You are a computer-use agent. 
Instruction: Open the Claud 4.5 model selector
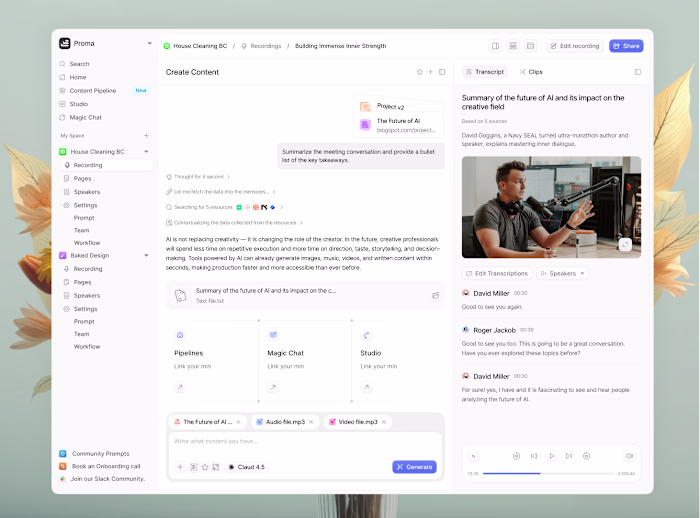click(x=247, y=467)
